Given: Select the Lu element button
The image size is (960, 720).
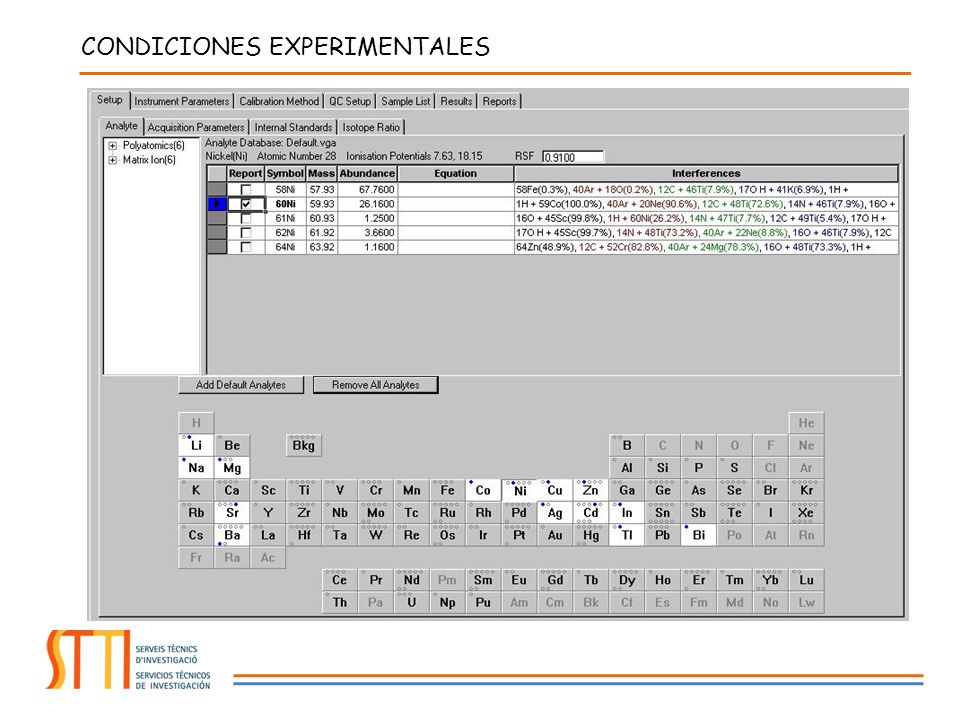Looking at the screenshot, I should (806, 580).
